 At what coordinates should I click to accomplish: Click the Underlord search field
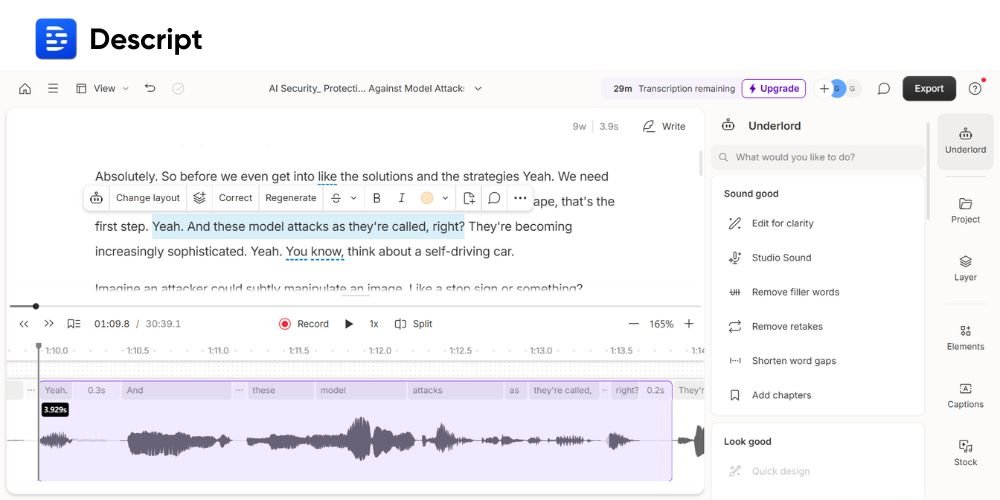(x=818, y=157)
